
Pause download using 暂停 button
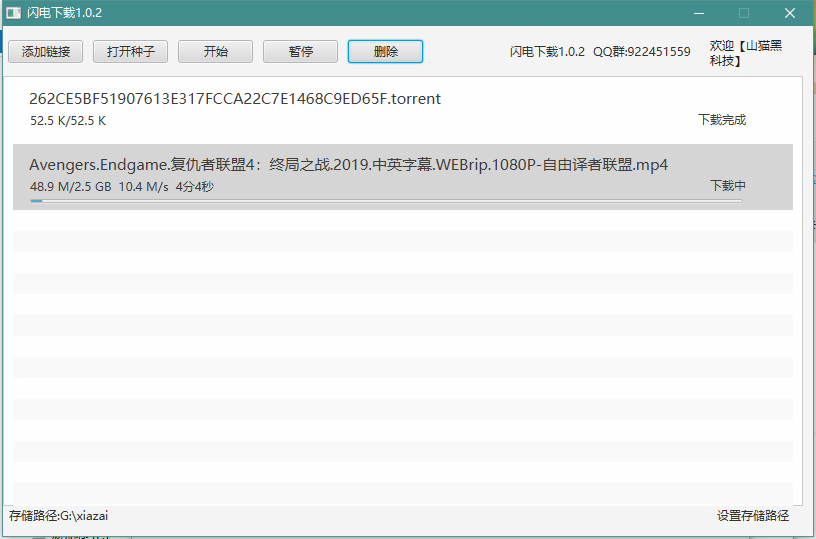[300, 52]
